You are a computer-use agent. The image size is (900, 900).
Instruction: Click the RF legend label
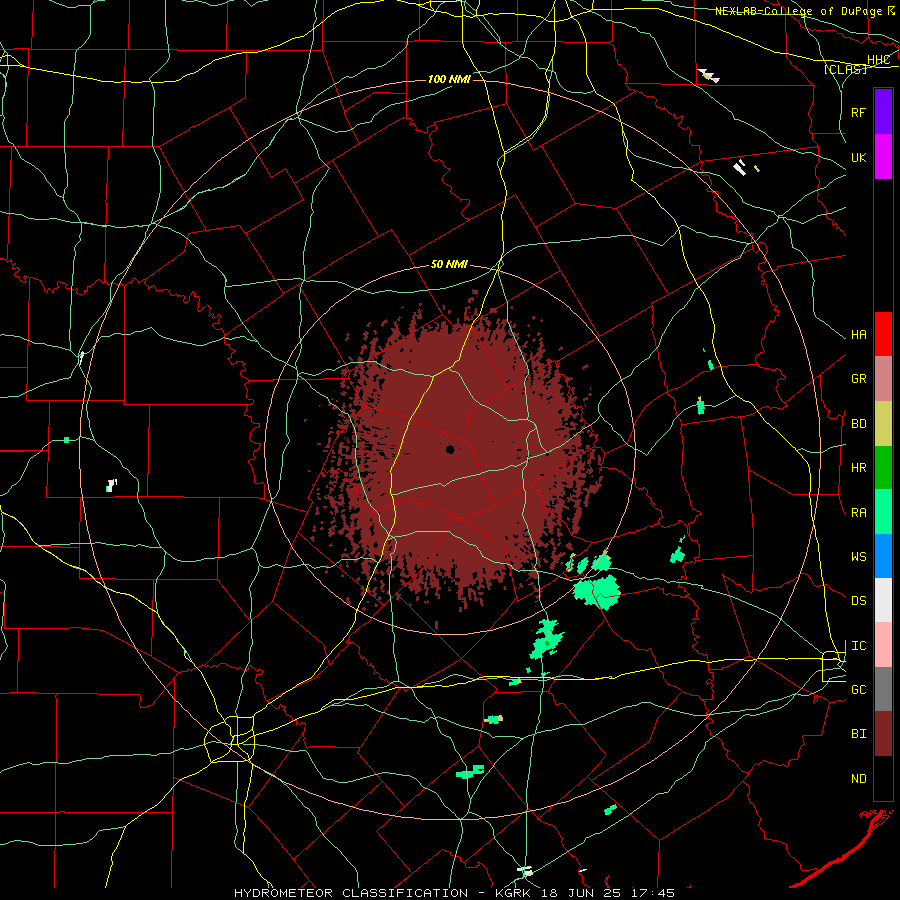tap(858, 112)
